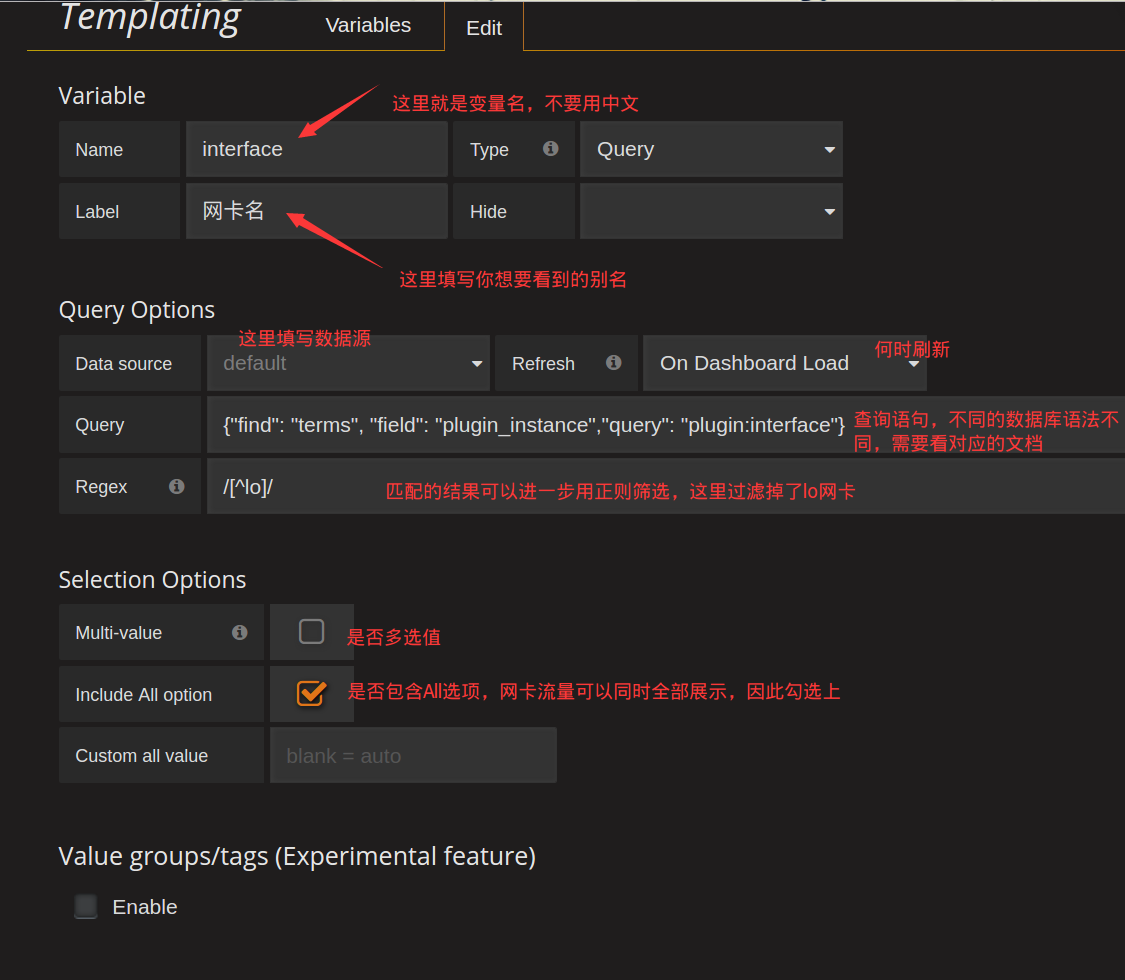Click the Label input field

click(x=316, y=211)
